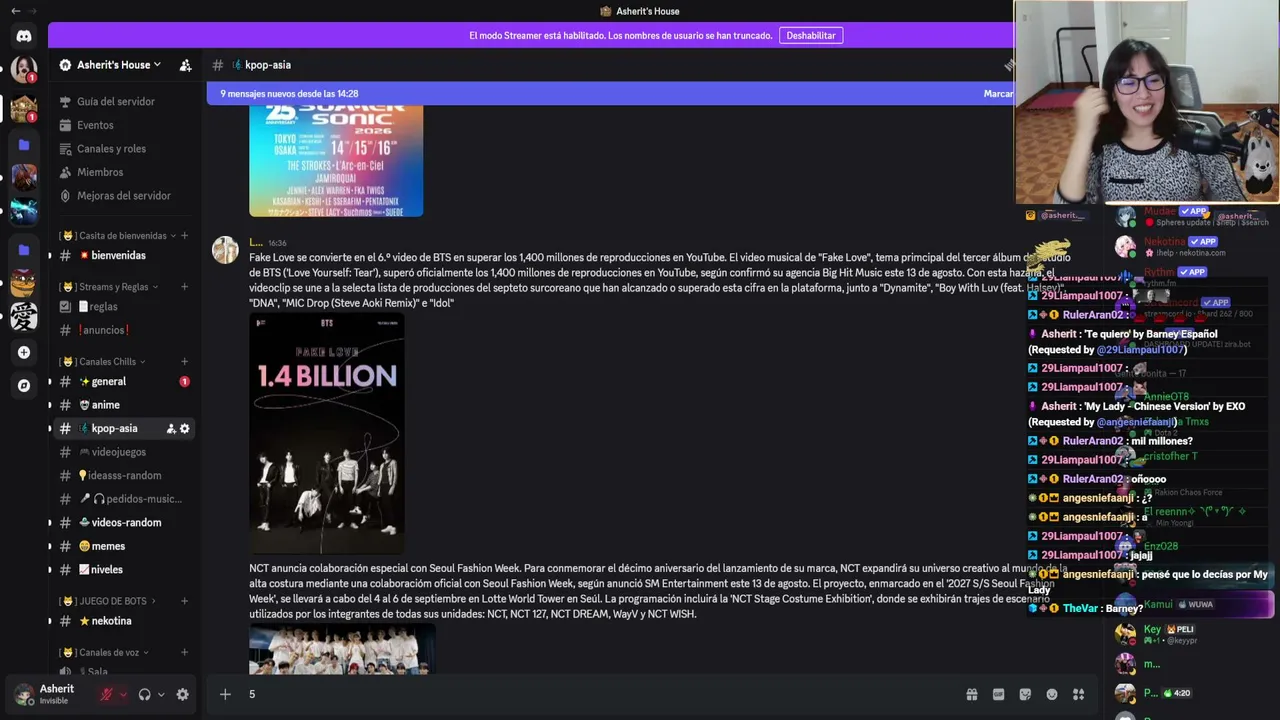The width and height of the screenshot is (1280, 720).
Task: Go to anuncios channel
Action: pyautogui.click(x=125, y=330)
